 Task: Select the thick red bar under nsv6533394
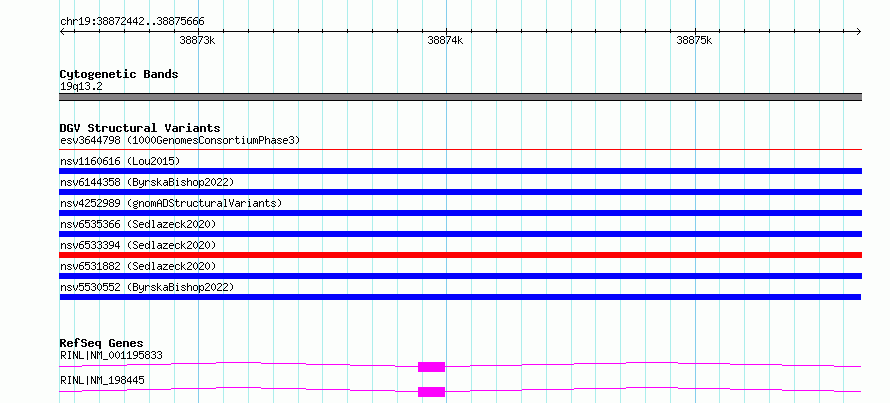coord(460,255)
